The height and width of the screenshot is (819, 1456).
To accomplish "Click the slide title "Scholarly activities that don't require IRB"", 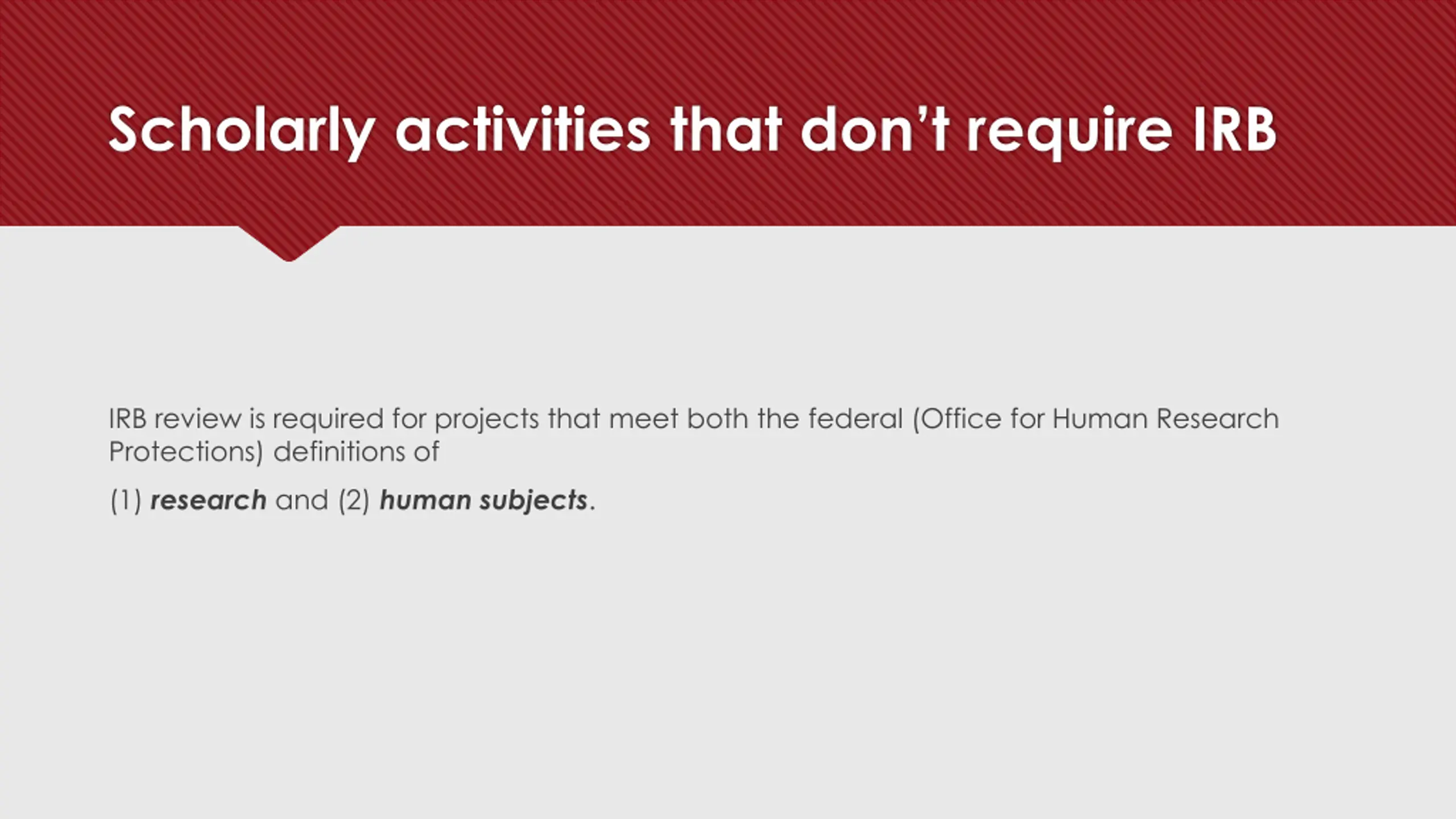I will click(693, 131).
